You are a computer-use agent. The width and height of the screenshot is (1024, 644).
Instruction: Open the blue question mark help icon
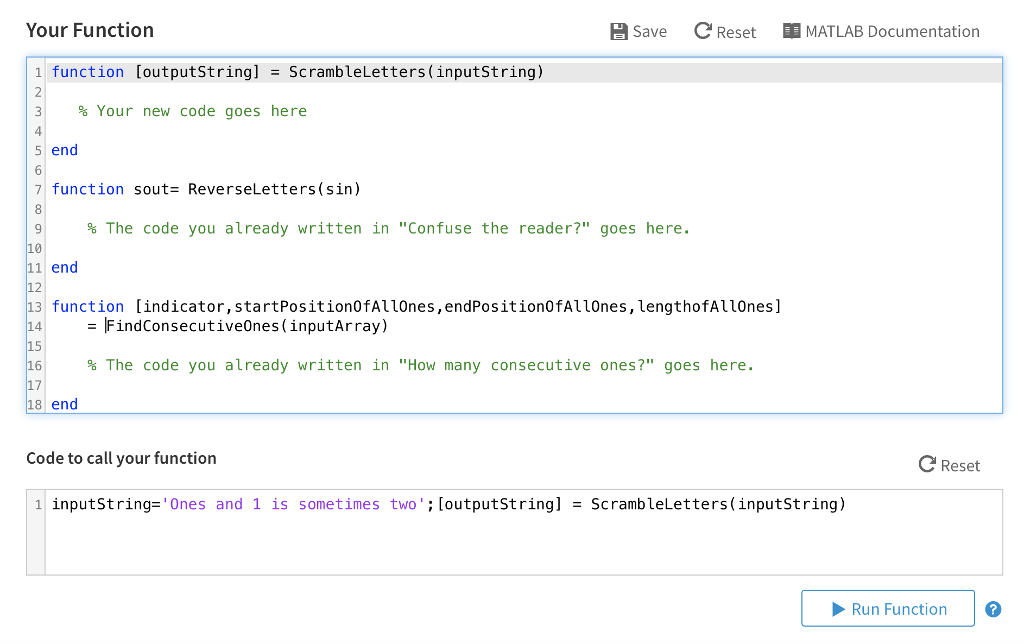pyautogui.click(x=993, y=608)
